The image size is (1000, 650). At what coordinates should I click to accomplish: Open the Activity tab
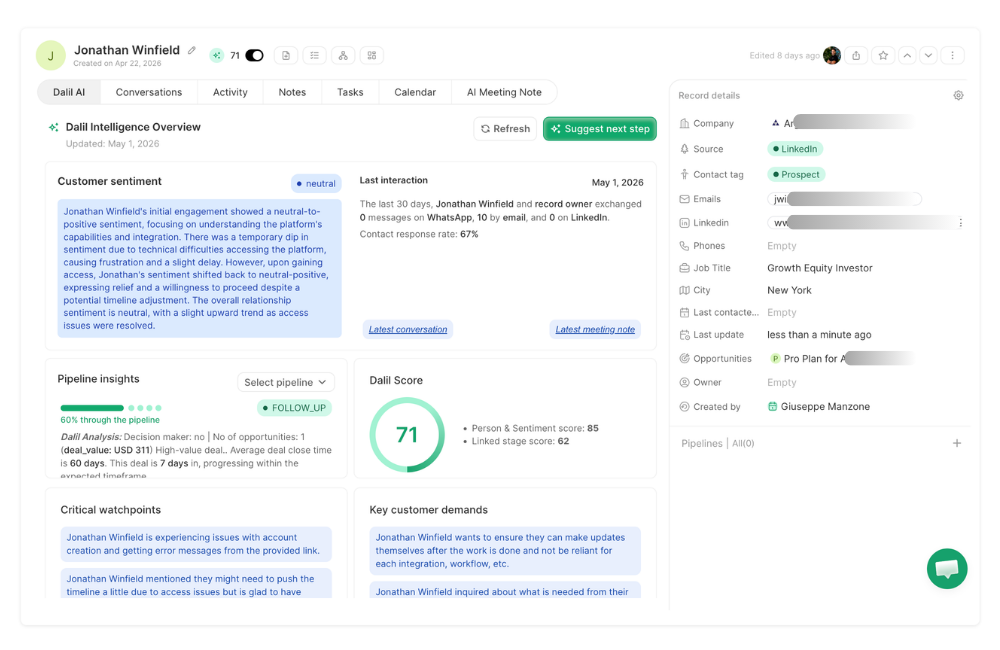(230, 92)
